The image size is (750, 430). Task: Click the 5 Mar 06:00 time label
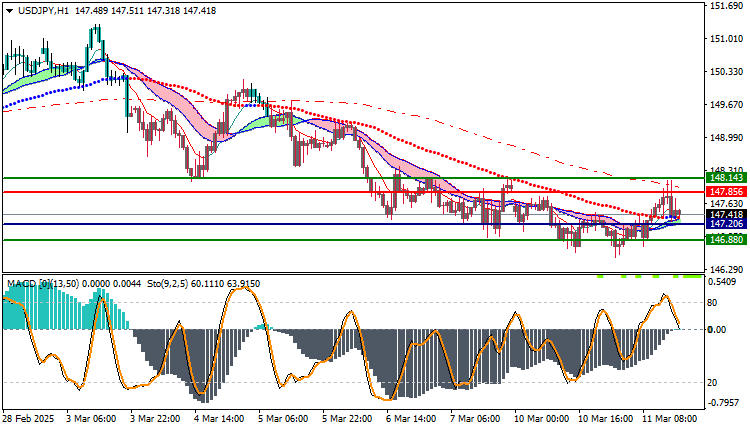click(283, 419)
